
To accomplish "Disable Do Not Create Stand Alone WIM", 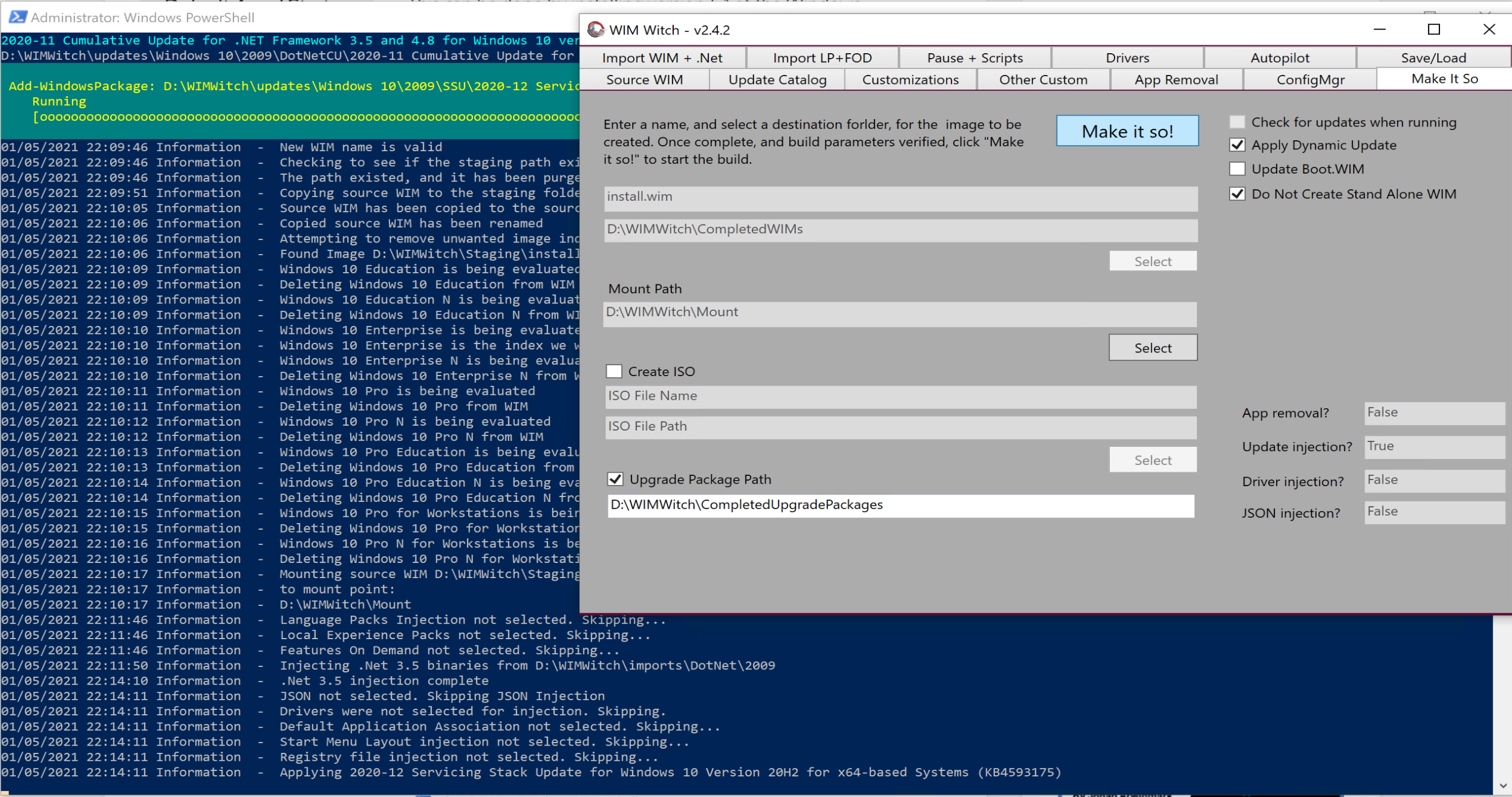I will pos(1237,194).
